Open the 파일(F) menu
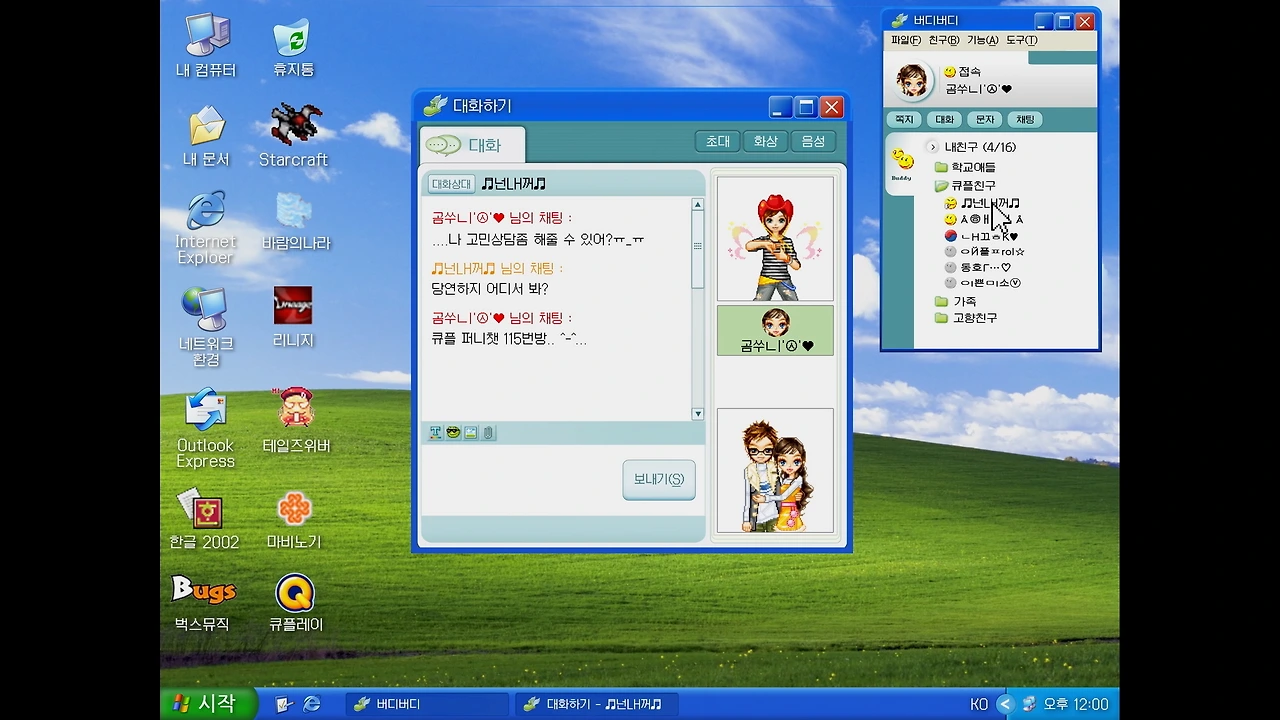Screen dimensions: 1280x720 (906, 40)
